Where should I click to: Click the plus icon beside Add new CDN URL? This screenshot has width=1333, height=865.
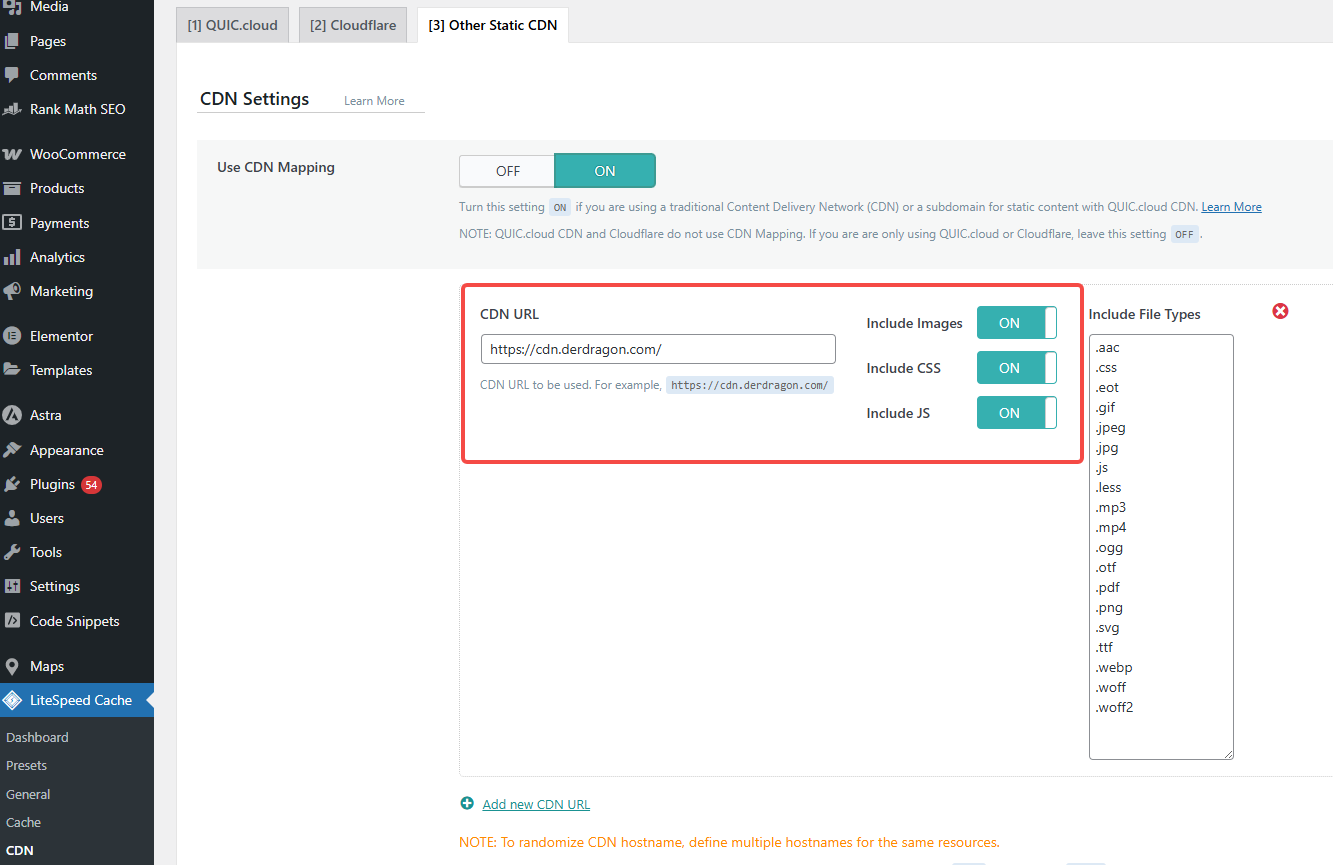click(x=467, y=802)
